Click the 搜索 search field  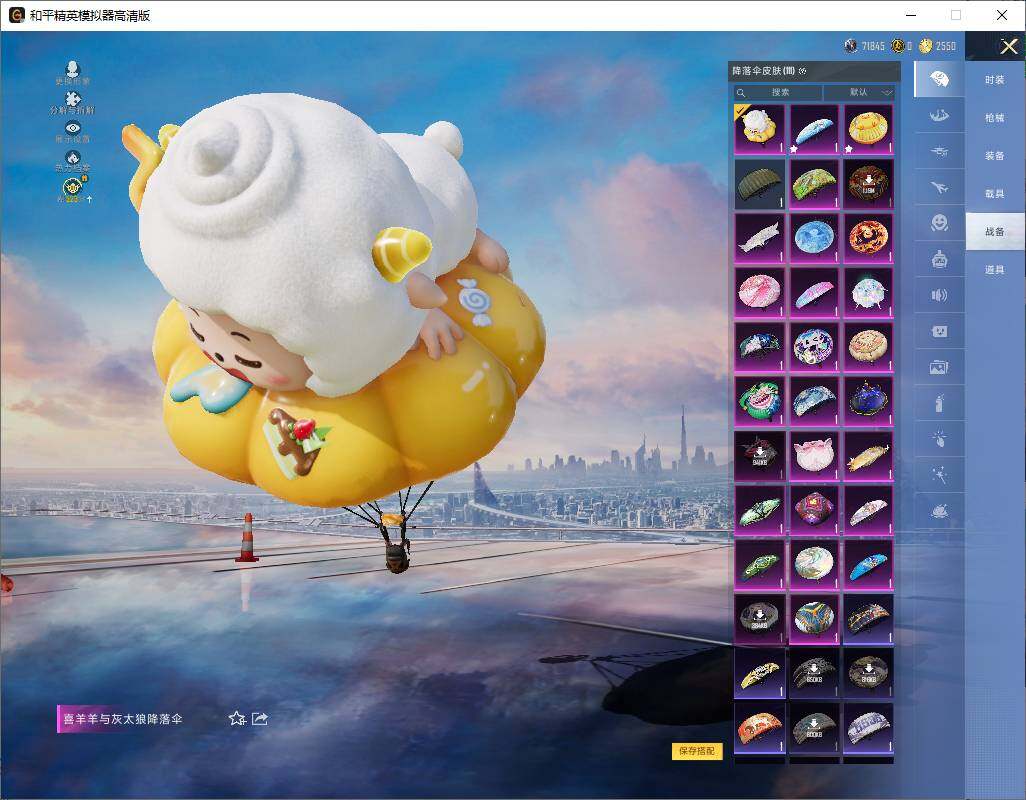tap(777, 92)
